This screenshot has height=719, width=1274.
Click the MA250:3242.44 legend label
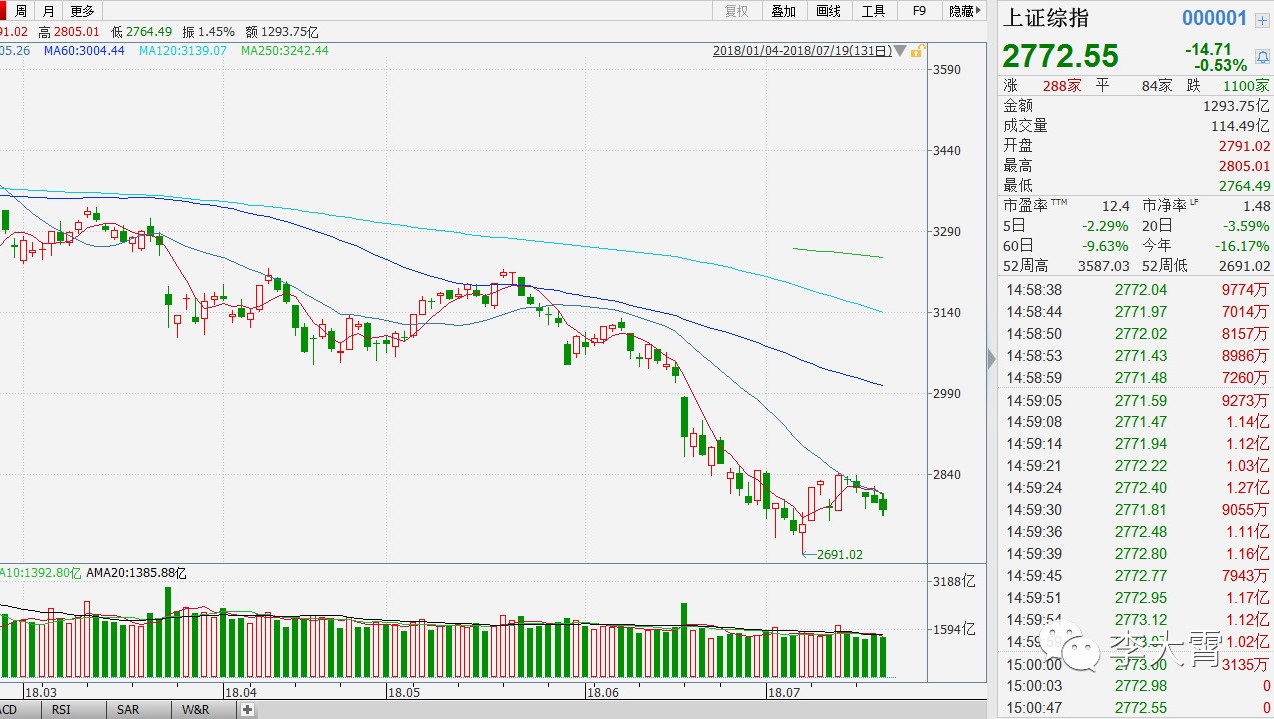coord(285,50)
